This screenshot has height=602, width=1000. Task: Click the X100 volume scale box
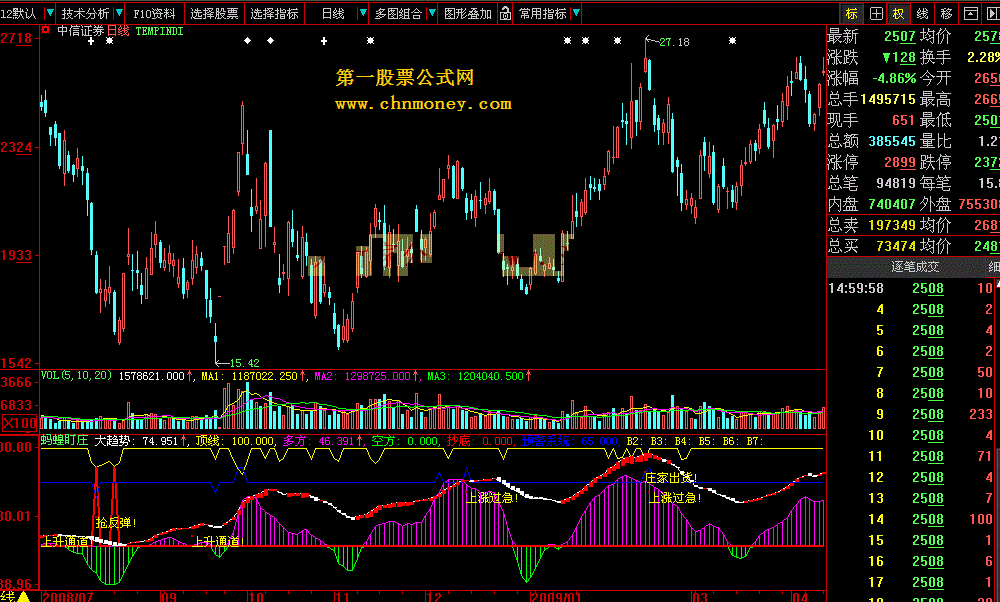20,423
